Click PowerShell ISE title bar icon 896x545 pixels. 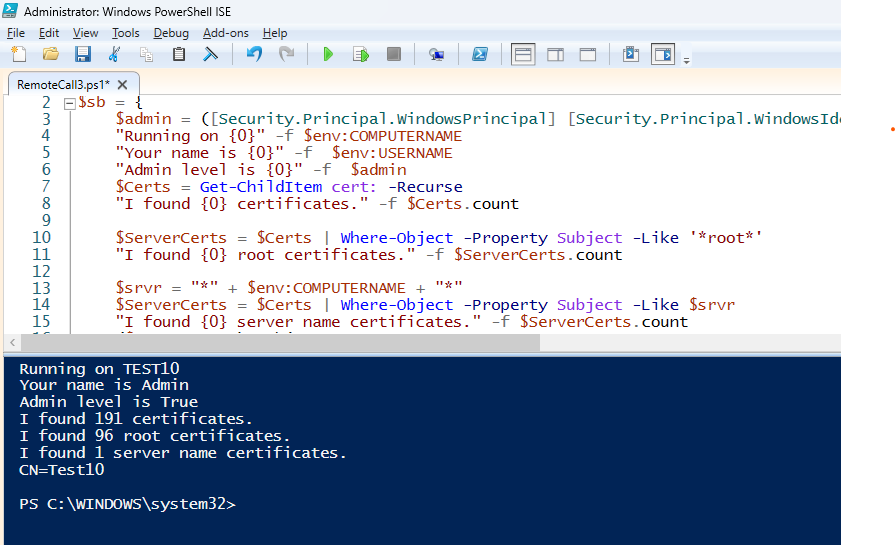click(10, 10)
